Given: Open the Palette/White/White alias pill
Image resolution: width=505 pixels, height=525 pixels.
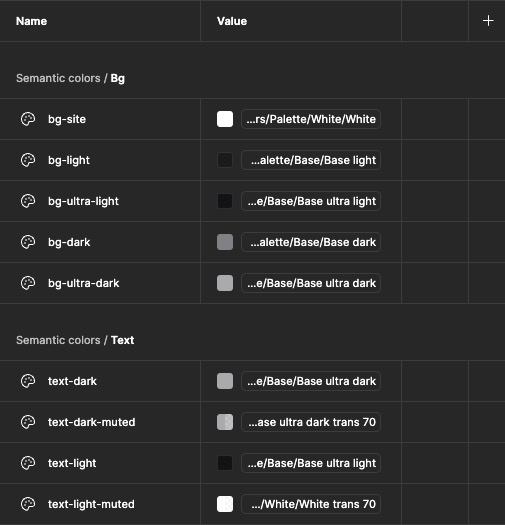Looking at the screenshot, I should point(311,119).
